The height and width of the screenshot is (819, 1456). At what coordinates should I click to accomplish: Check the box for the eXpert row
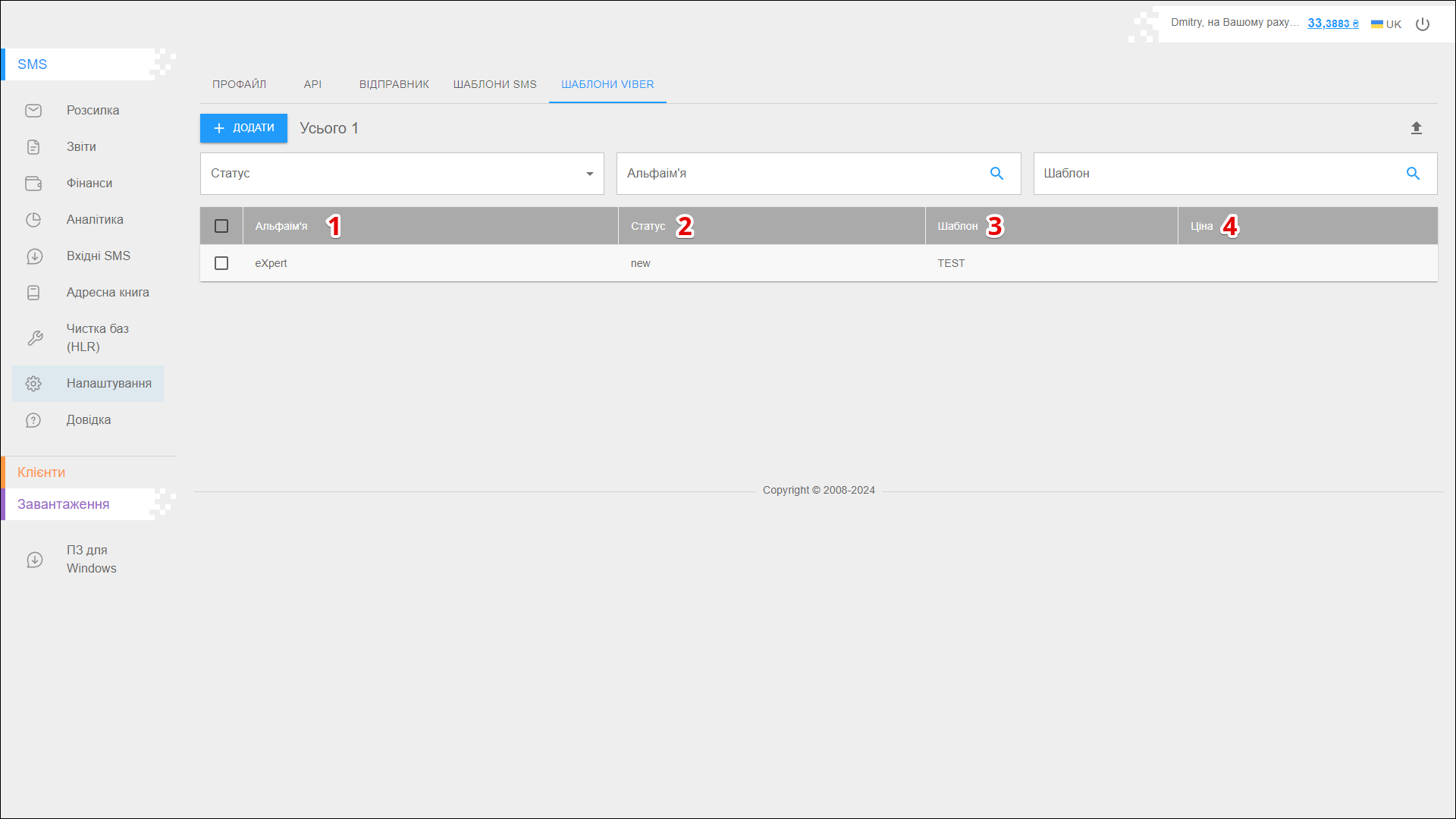(221, 263)
